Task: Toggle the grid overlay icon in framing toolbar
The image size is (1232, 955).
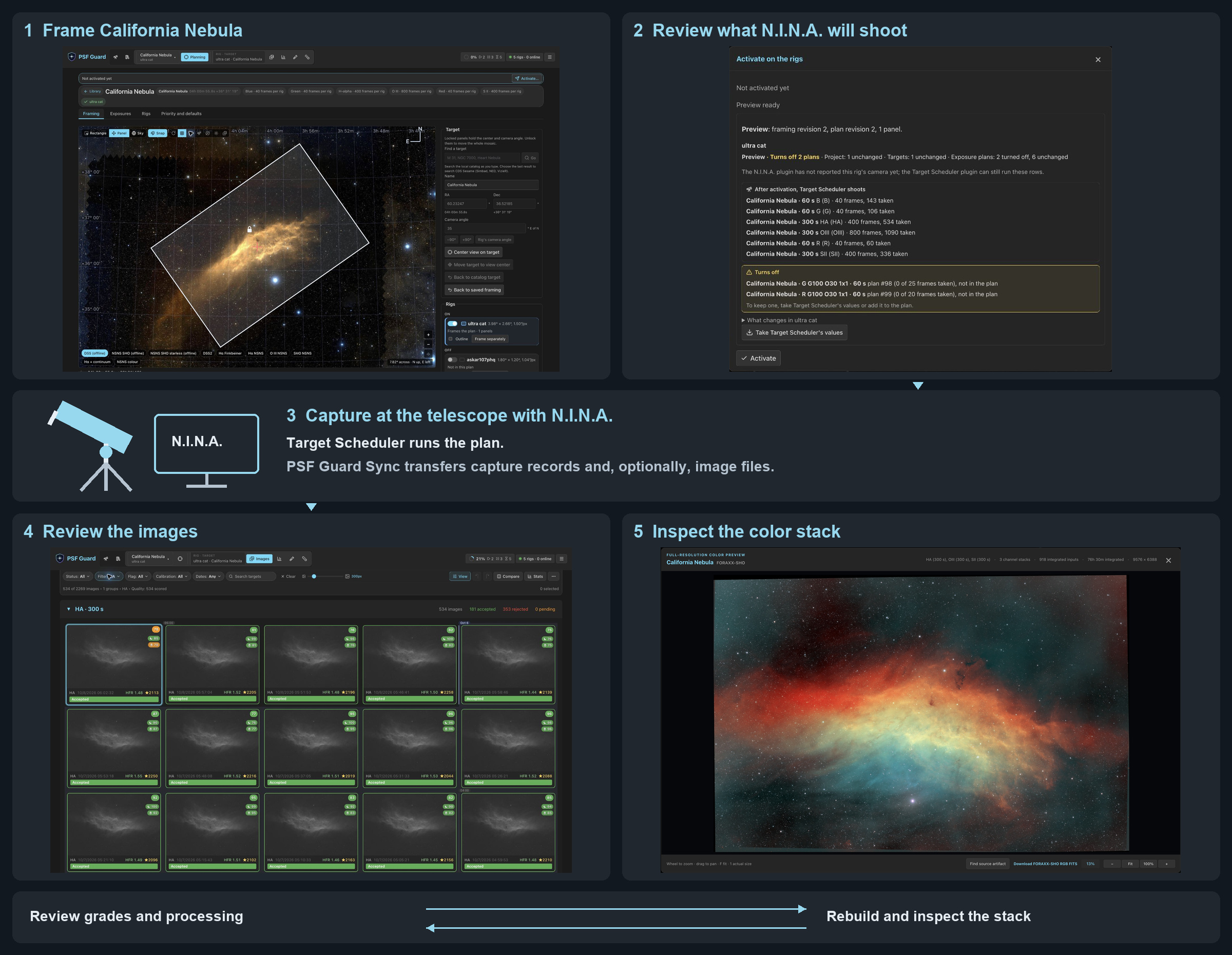Action: [182, 133]
